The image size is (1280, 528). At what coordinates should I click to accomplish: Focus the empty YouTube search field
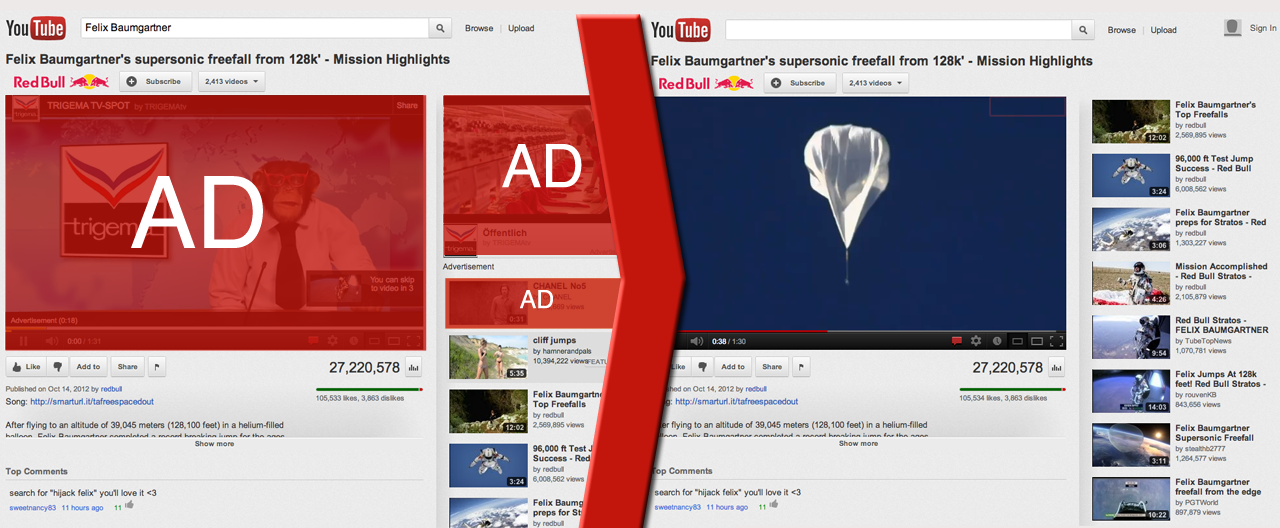tap(897, 30)
